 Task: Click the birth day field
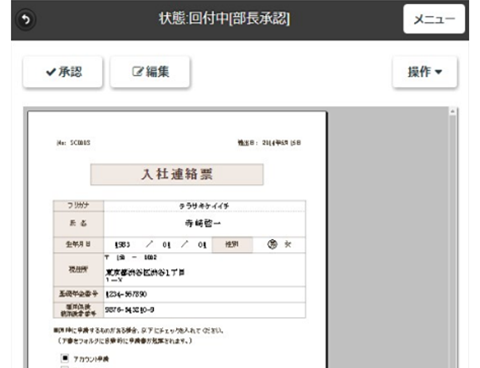click(x=202, y=245)
